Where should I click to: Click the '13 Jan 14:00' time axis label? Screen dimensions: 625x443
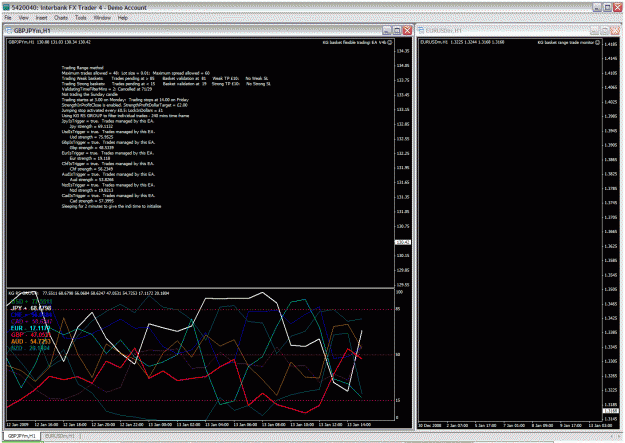pyautogui.click(x=359, y=425)
